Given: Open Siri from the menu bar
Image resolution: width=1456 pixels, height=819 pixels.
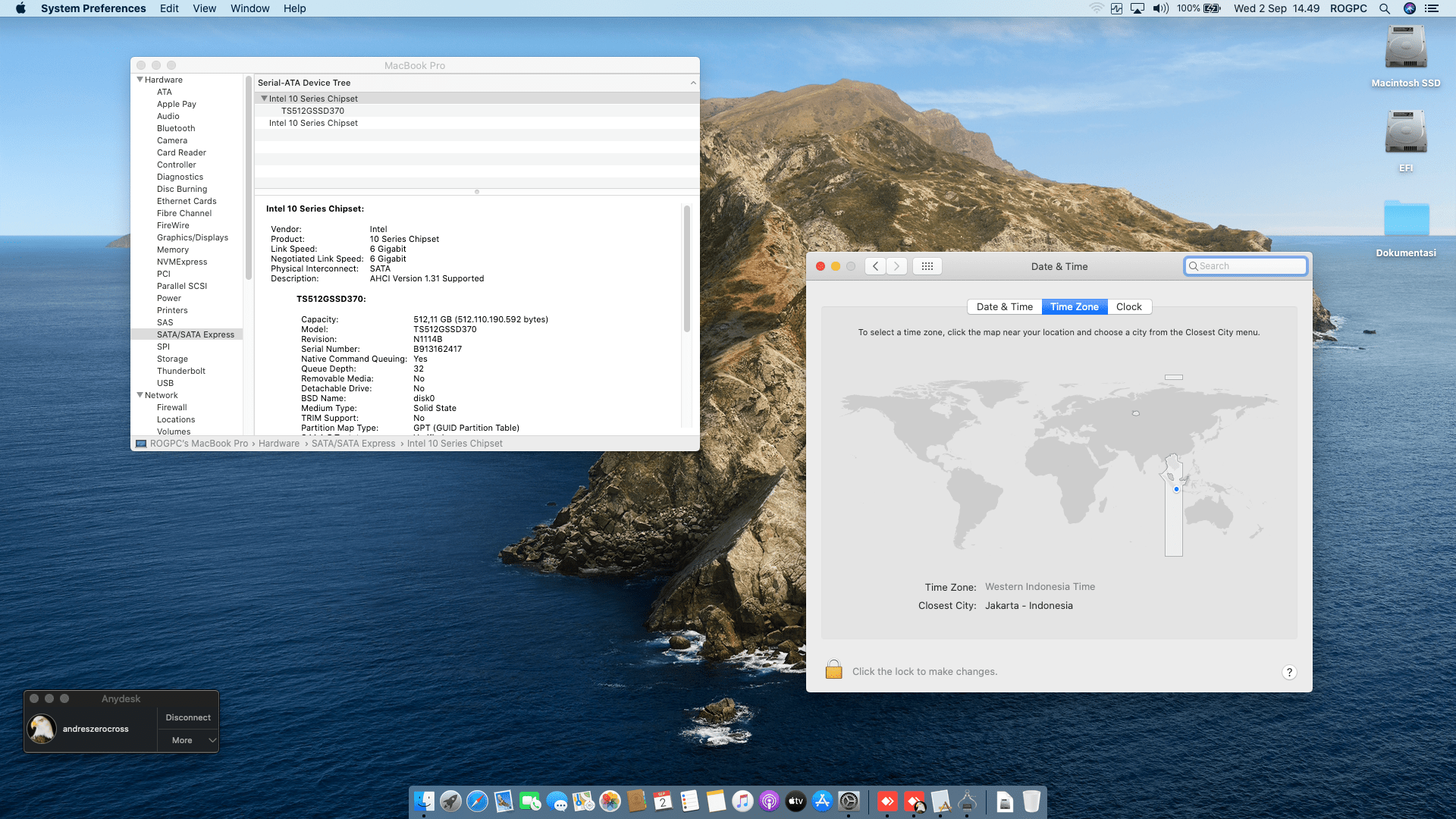Looking at the screenshot, I should (x=1410, y=8).
